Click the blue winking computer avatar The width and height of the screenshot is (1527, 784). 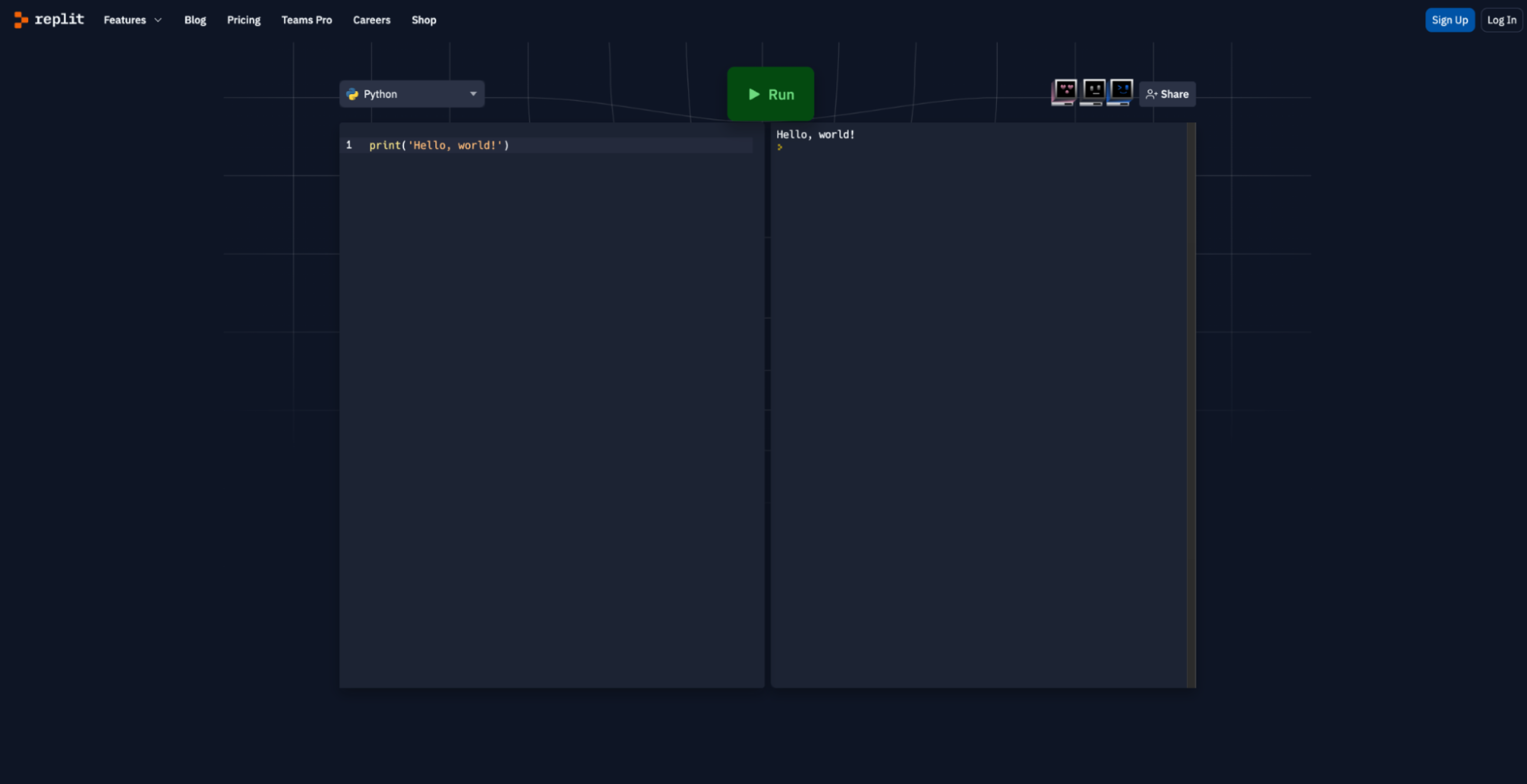point(1120,93)
